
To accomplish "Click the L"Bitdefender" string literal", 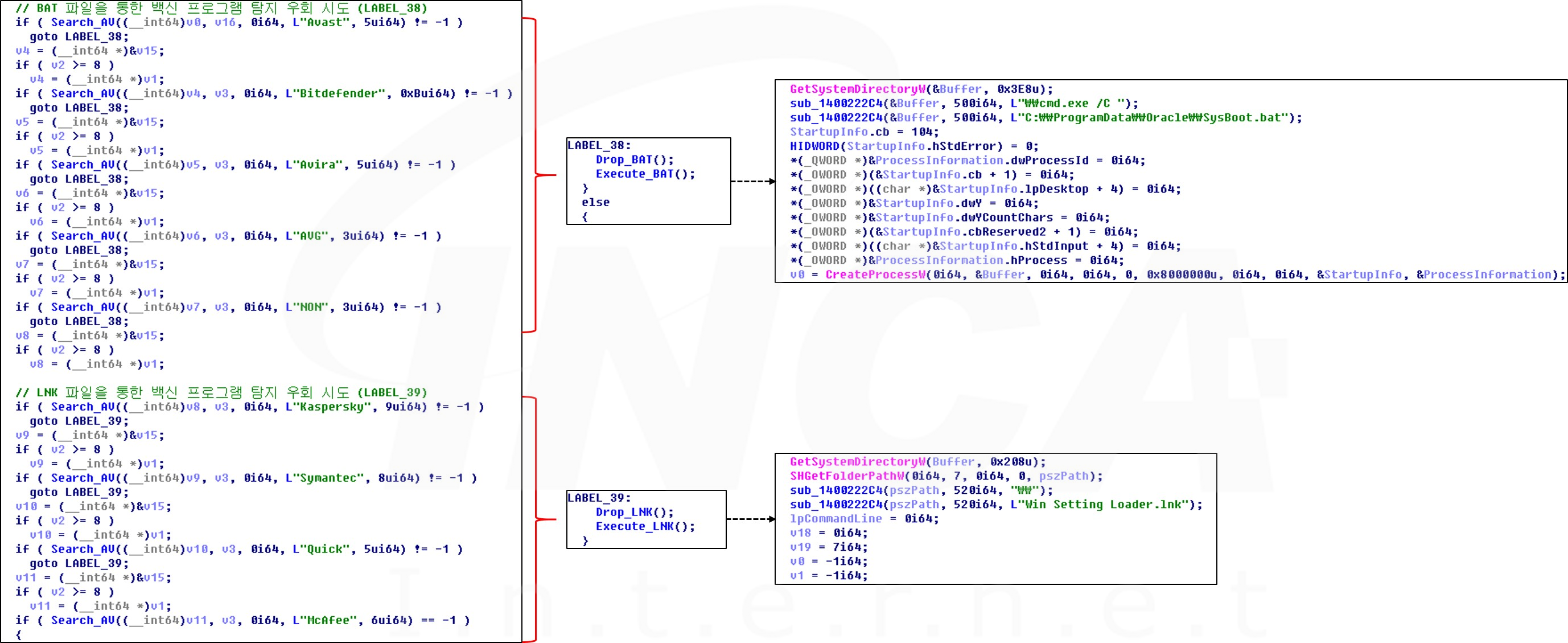I will tap(335, 94).
